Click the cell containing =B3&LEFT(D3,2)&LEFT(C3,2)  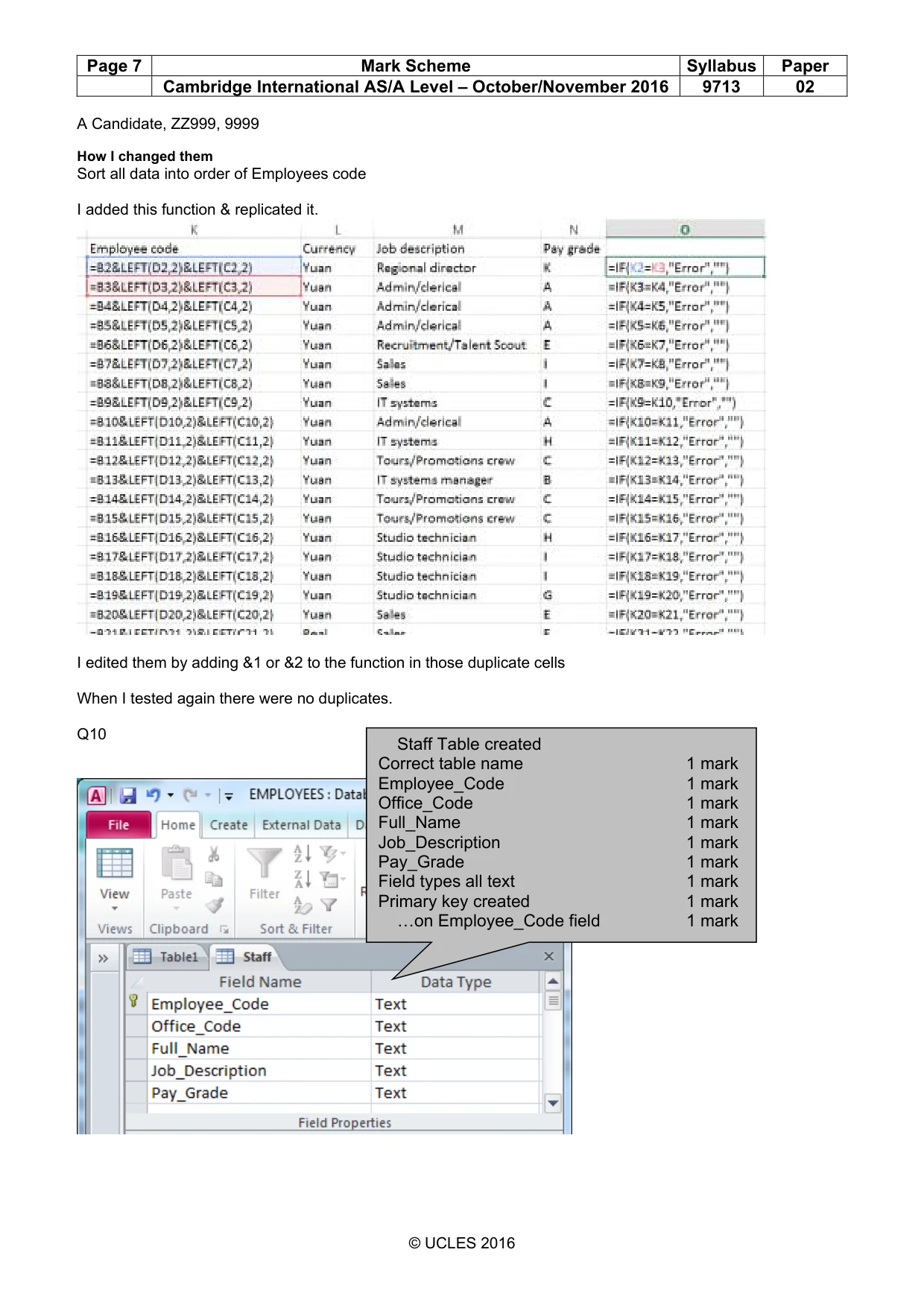(x=194, y=287)
